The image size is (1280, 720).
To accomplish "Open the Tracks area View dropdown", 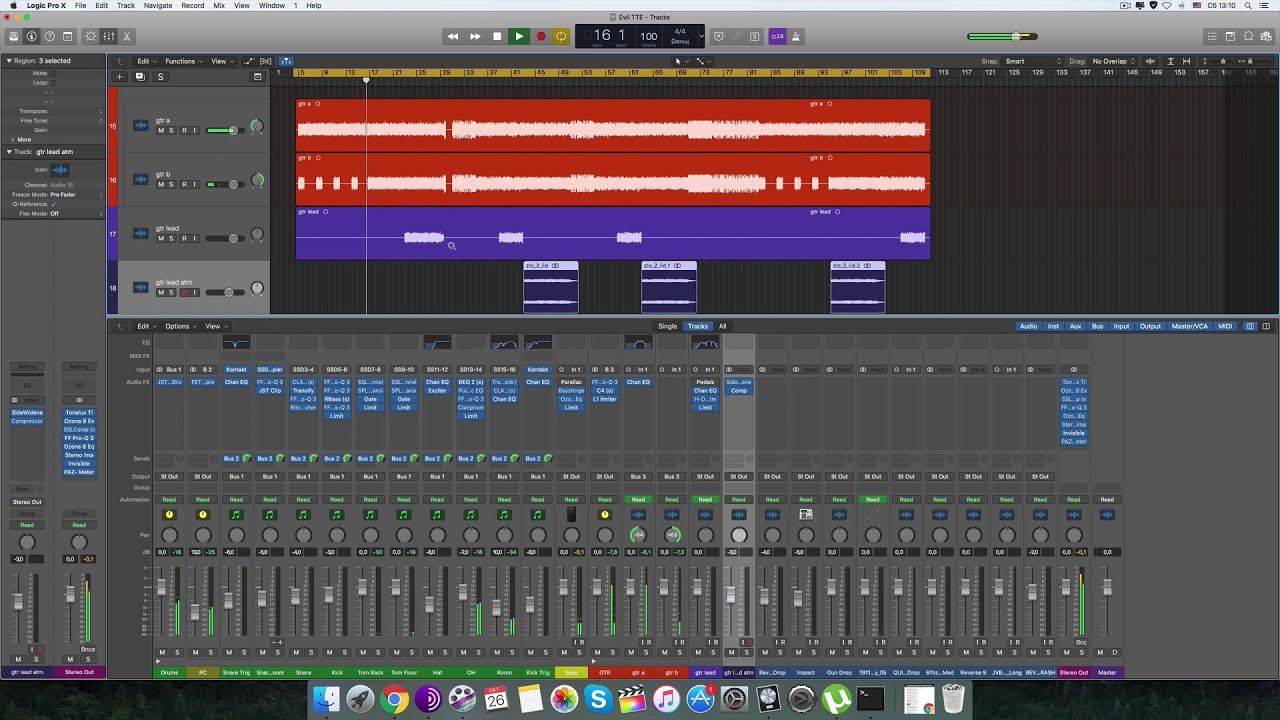I will pyautogui.click(x=221, y=61).
